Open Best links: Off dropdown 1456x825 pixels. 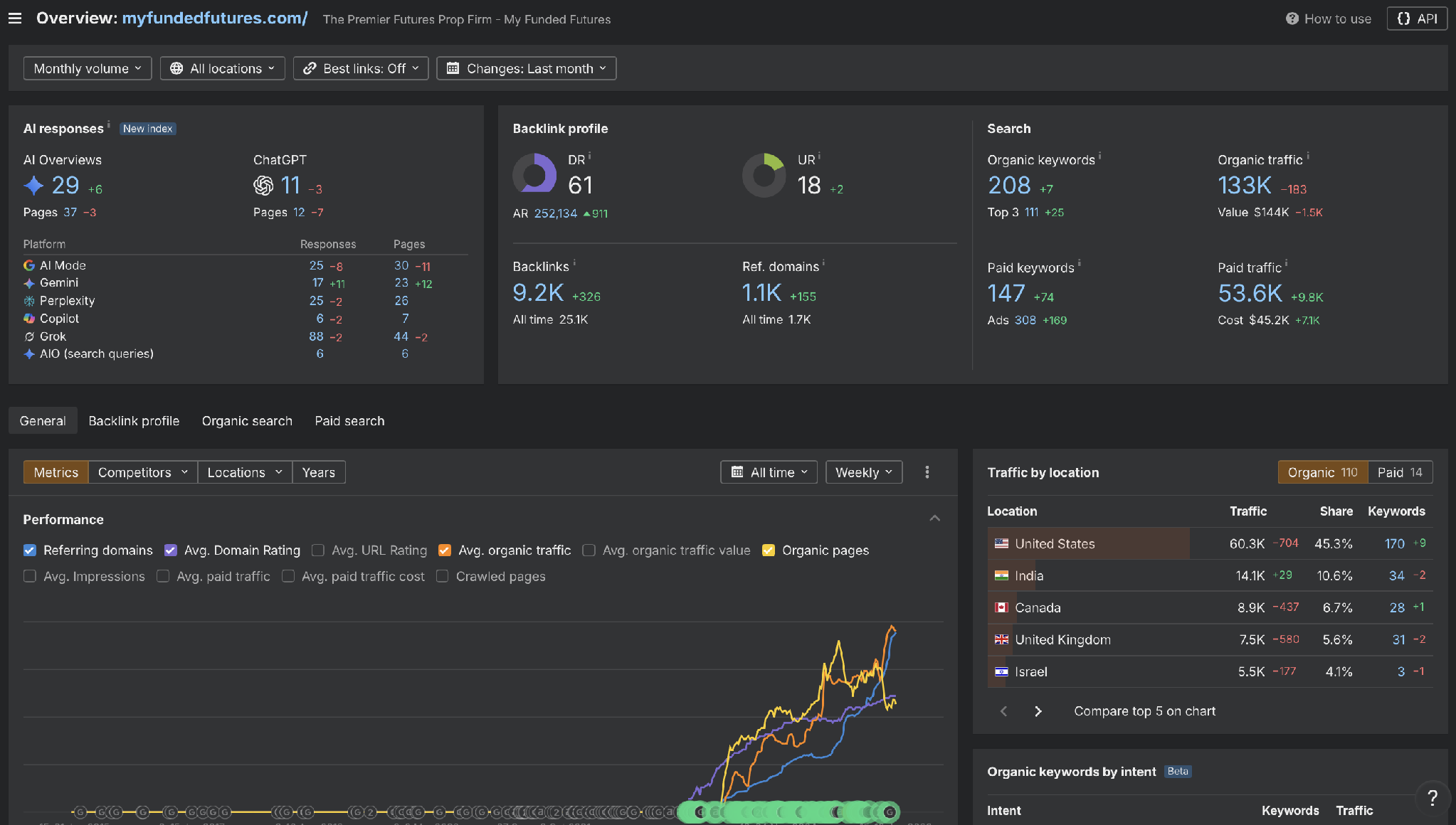361,68
